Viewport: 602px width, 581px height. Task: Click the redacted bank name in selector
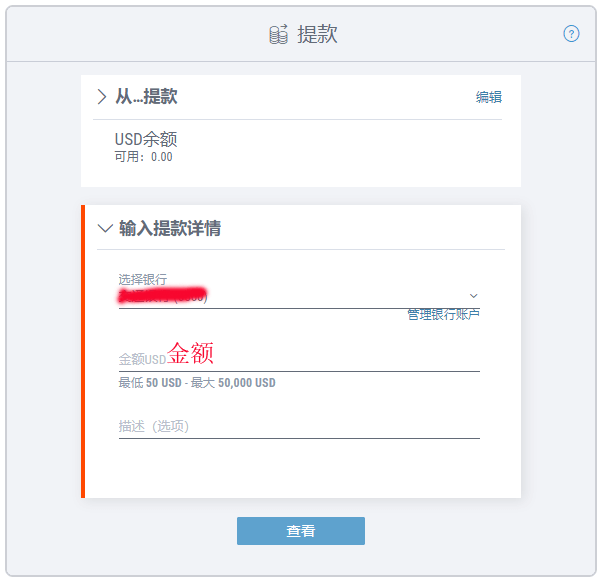162,296
